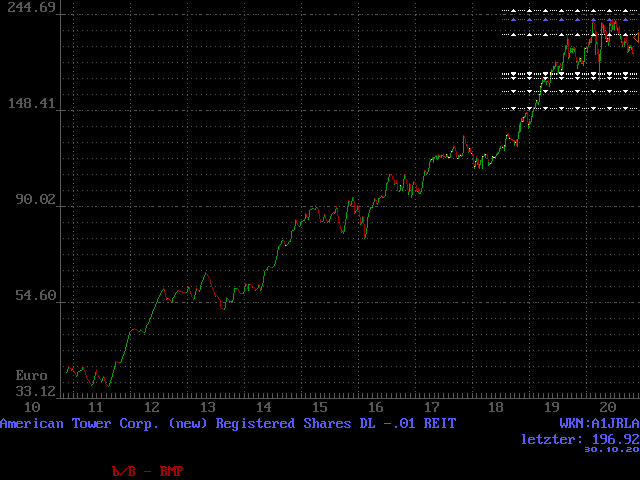
Task: Select year 20 on the time axis
Action: [607, 408]
